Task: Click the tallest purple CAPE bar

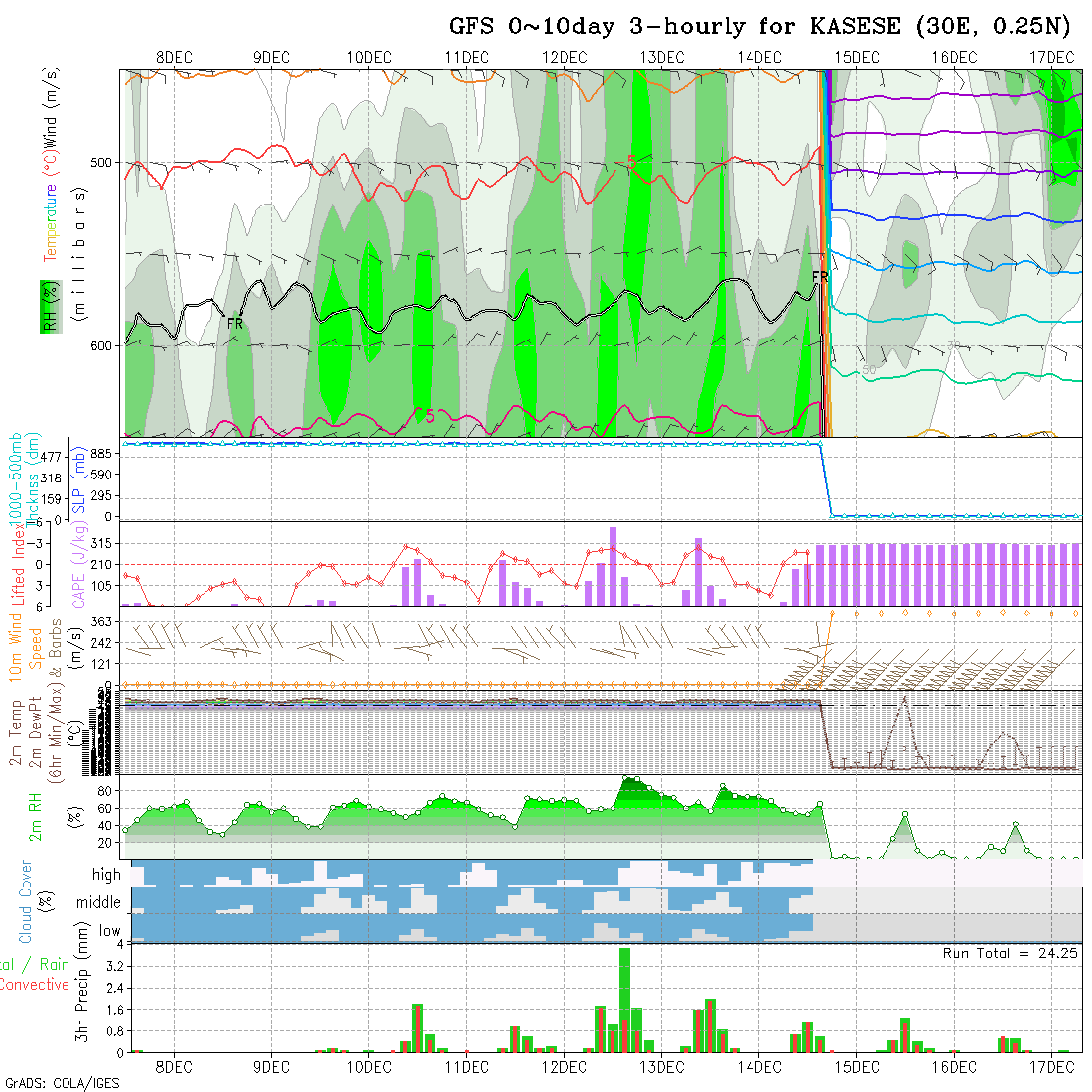Action: tap(613, 566)
